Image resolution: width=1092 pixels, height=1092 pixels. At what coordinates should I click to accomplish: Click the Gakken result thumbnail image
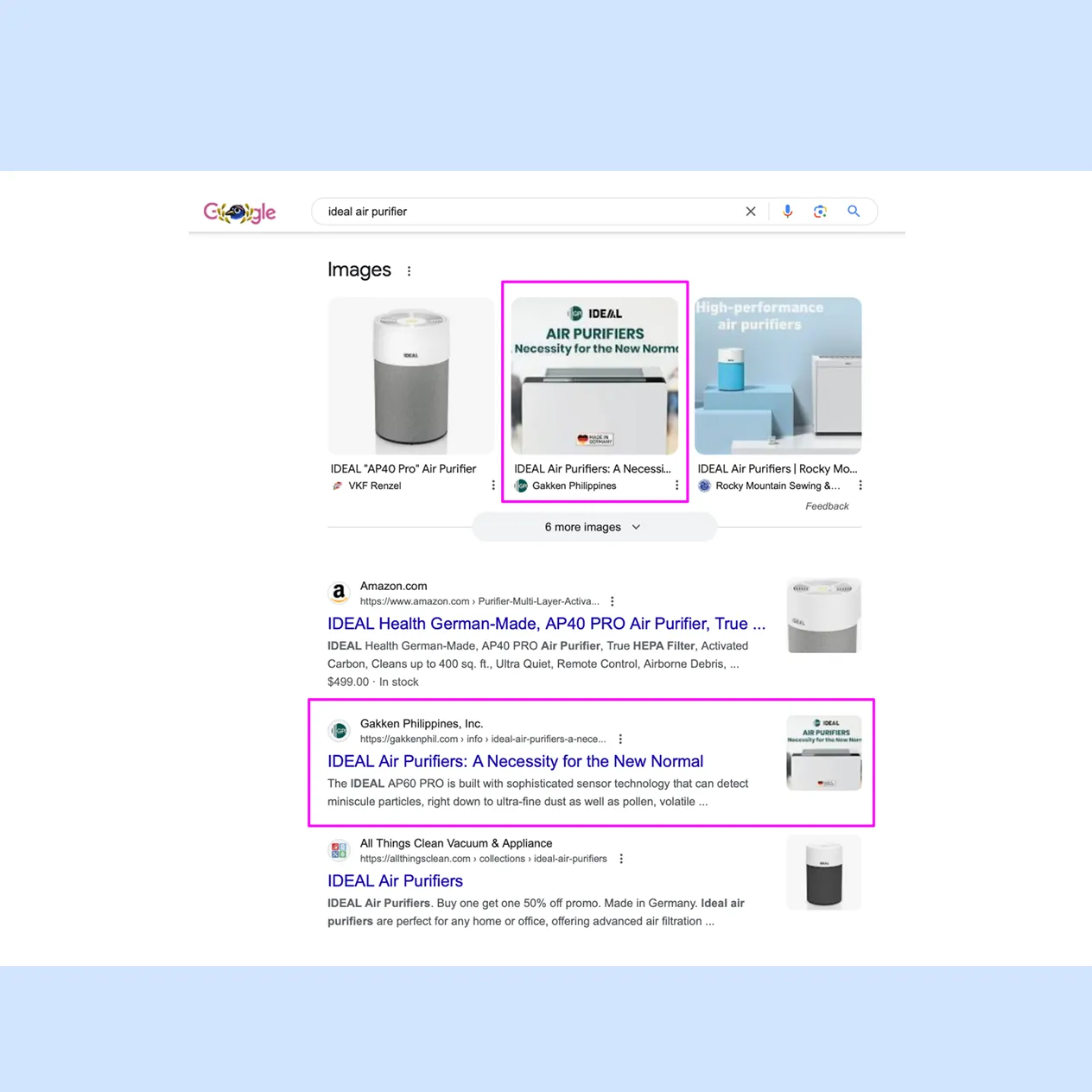(823, 752)
